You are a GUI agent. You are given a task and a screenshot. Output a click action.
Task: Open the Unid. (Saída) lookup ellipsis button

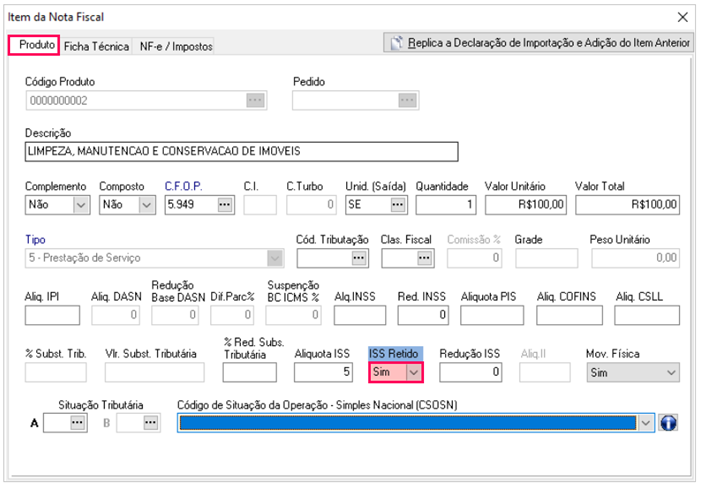pyautogui.click(x=398, y=204)
